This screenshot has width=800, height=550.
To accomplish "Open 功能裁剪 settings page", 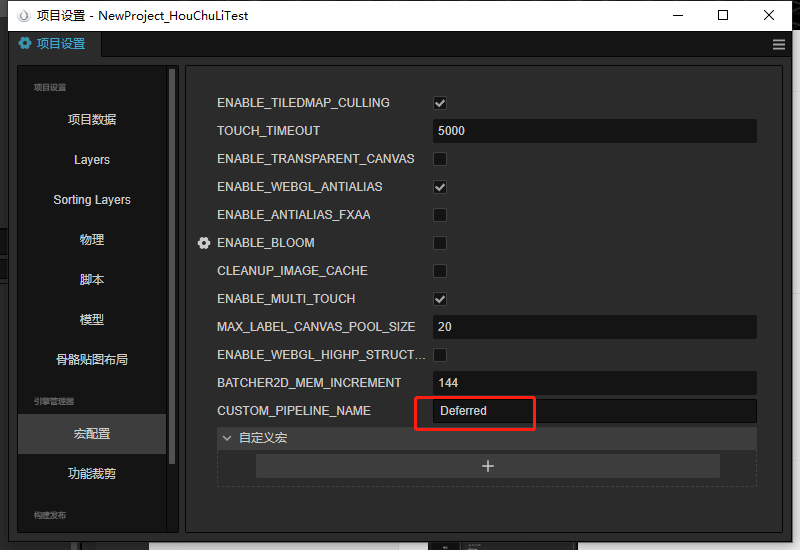I will pyautogui.click(x=92, y=473).
